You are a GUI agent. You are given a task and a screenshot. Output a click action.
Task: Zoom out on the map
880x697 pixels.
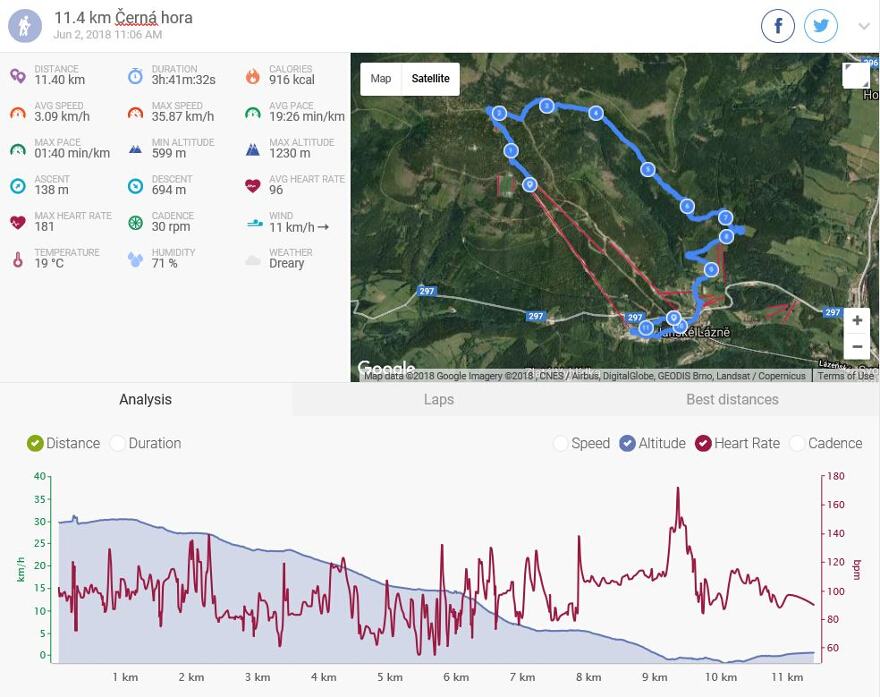tap(857, 346)
